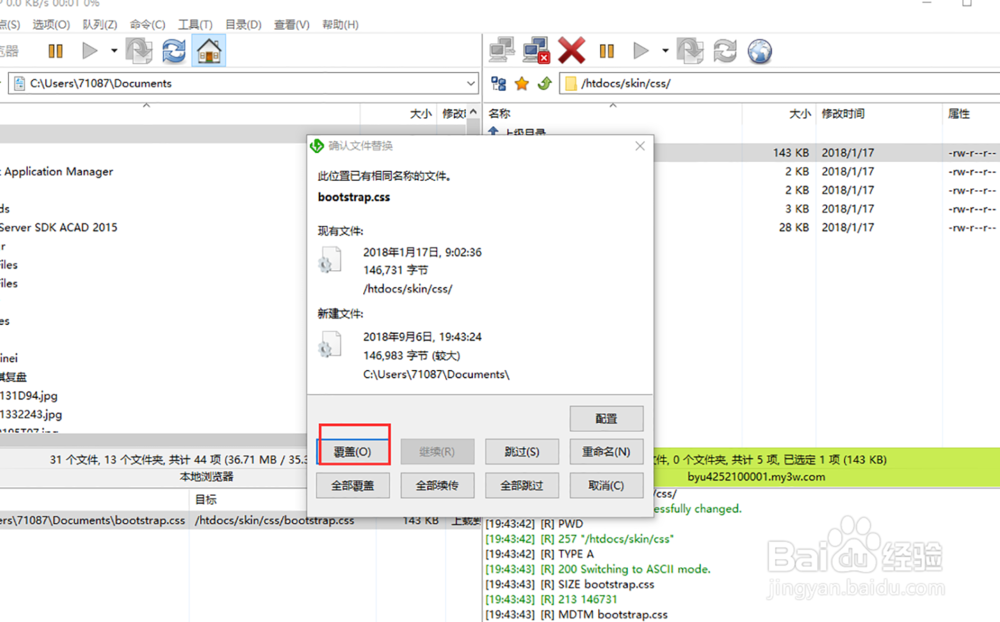Image resolution: width=1000 pixels, height=622 pixels.
Task: Open dropdown arrow next to local play icon
Action: [114, 50]
